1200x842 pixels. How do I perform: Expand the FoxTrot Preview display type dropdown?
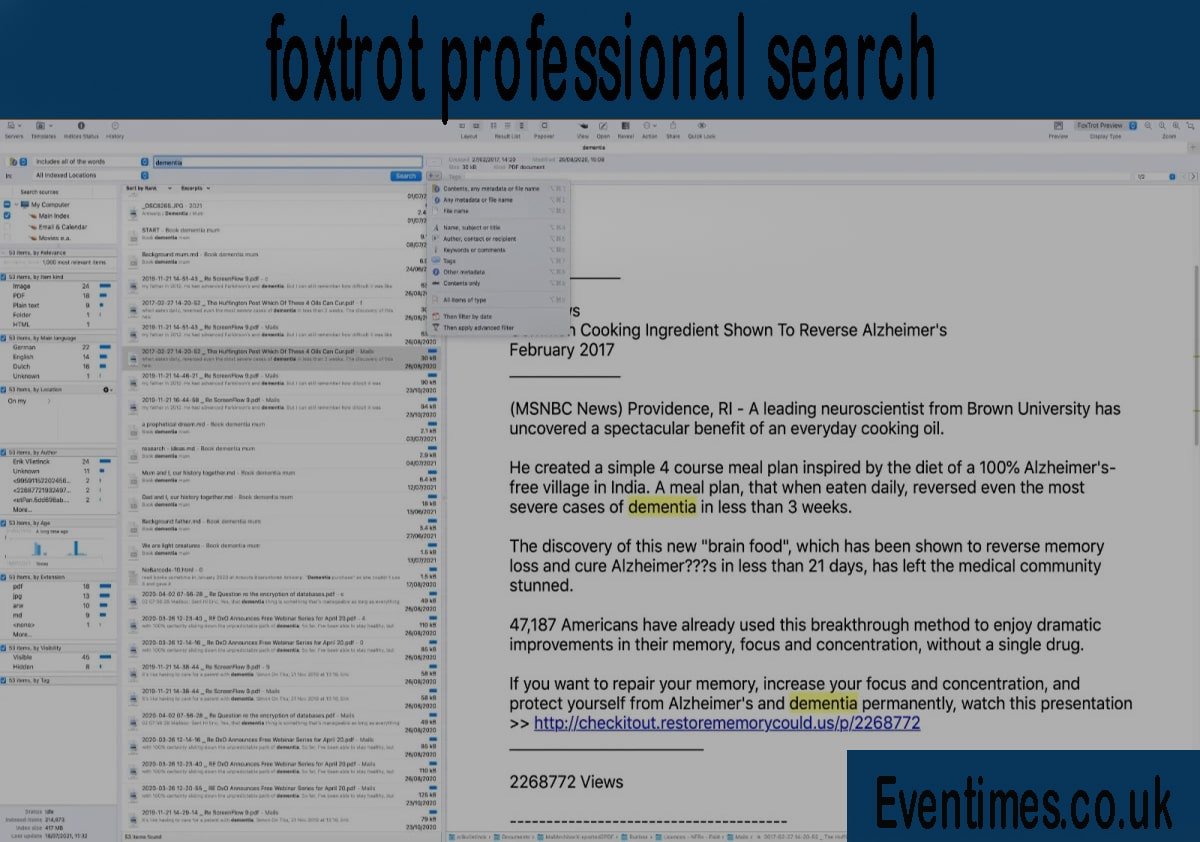[x=1133, y=126]
